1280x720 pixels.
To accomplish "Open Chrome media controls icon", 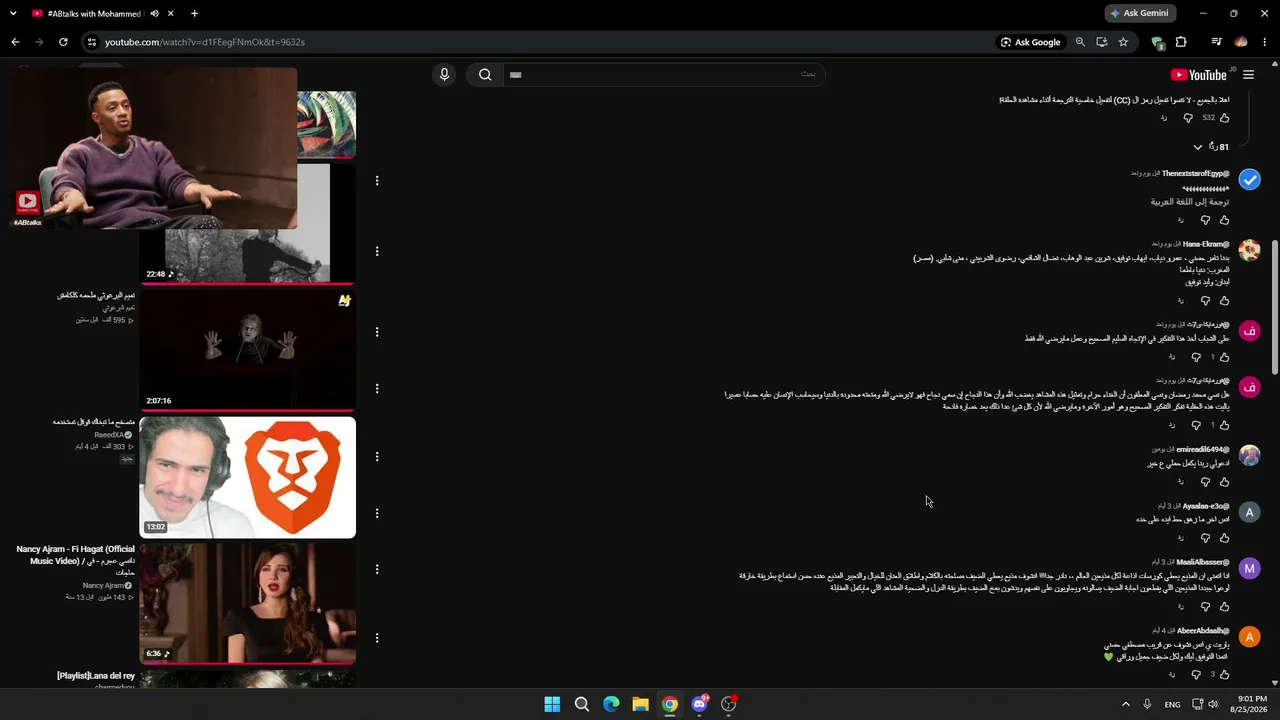I will point(1216,42).
